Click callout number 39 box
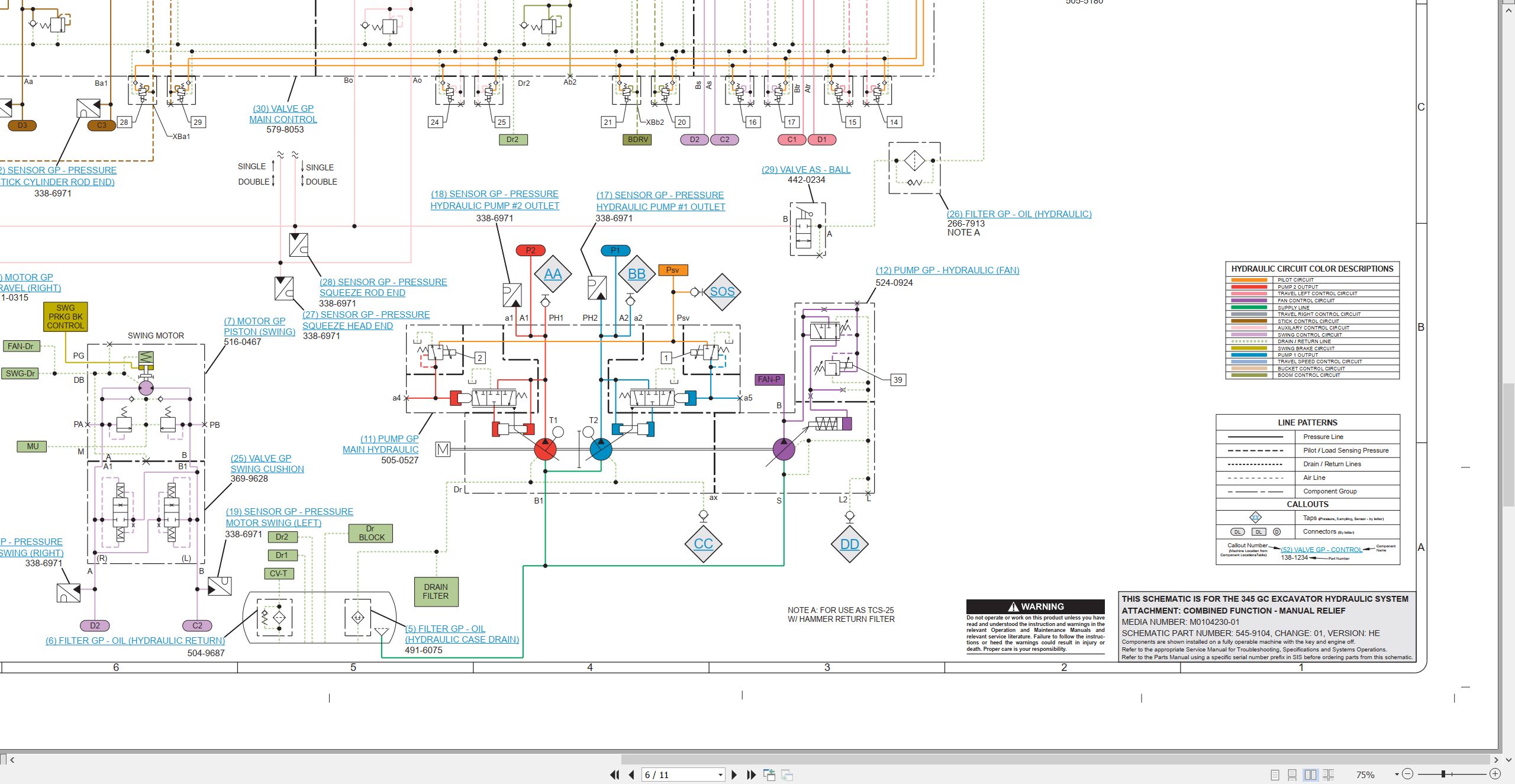 [x=898, y=380]
